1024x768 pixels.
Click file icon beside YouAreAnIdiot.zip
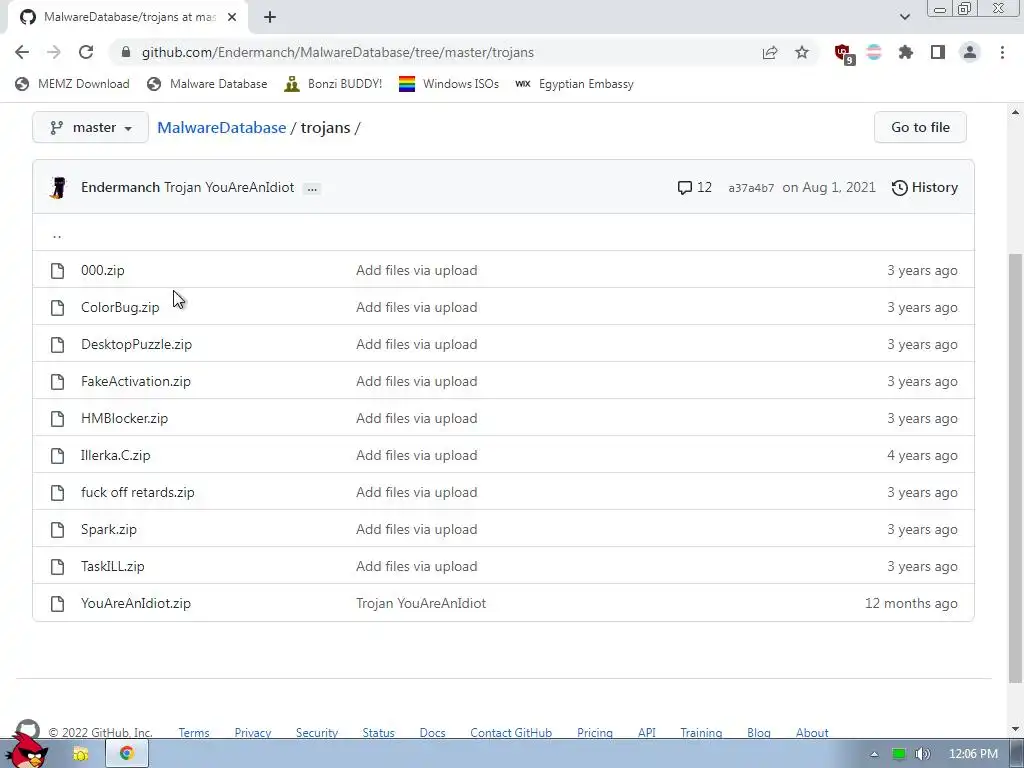coord(57,603)
